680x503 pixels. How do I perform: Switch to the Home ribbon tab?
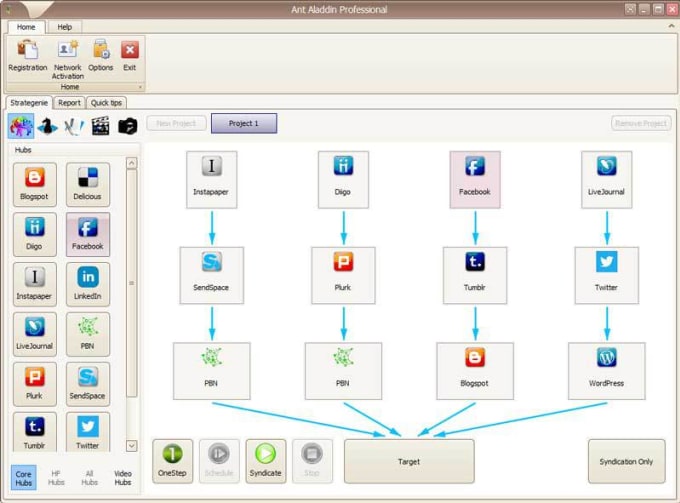click(26, 27)
